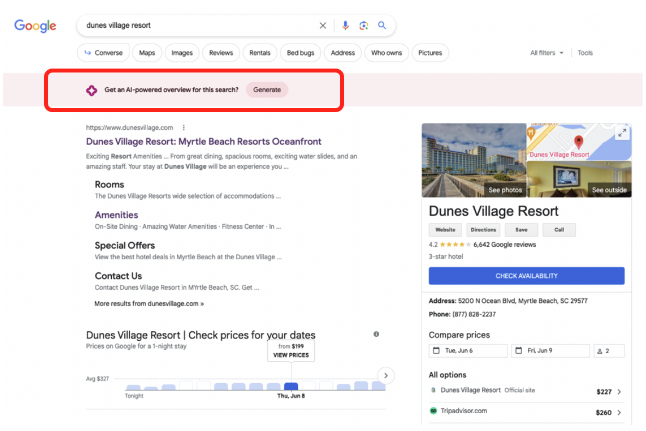Select the Address filter chip
646x431 pixels.
click(343, 53)
